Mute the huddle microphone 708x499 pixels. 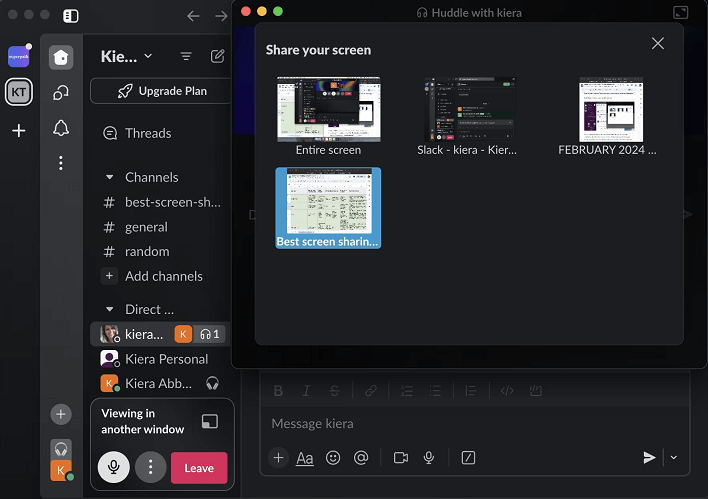(x=114, y=467)
